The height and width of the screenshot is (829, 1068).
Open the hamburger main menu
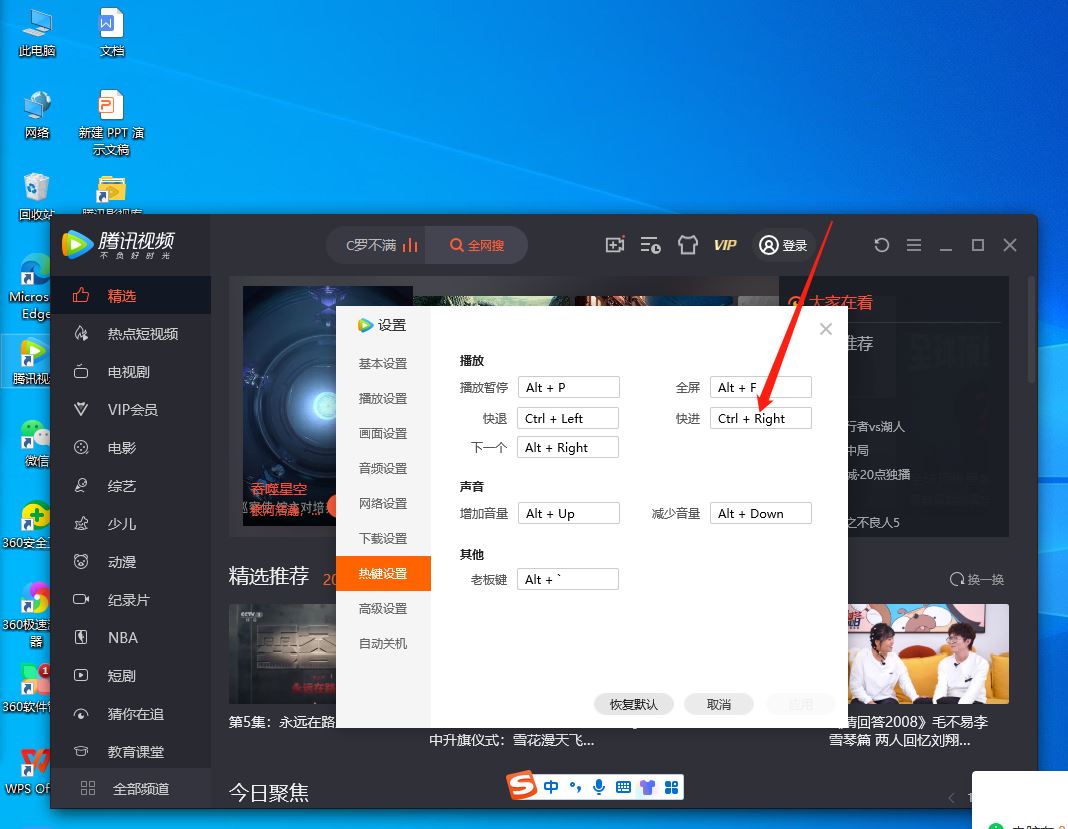click(914, 245)
